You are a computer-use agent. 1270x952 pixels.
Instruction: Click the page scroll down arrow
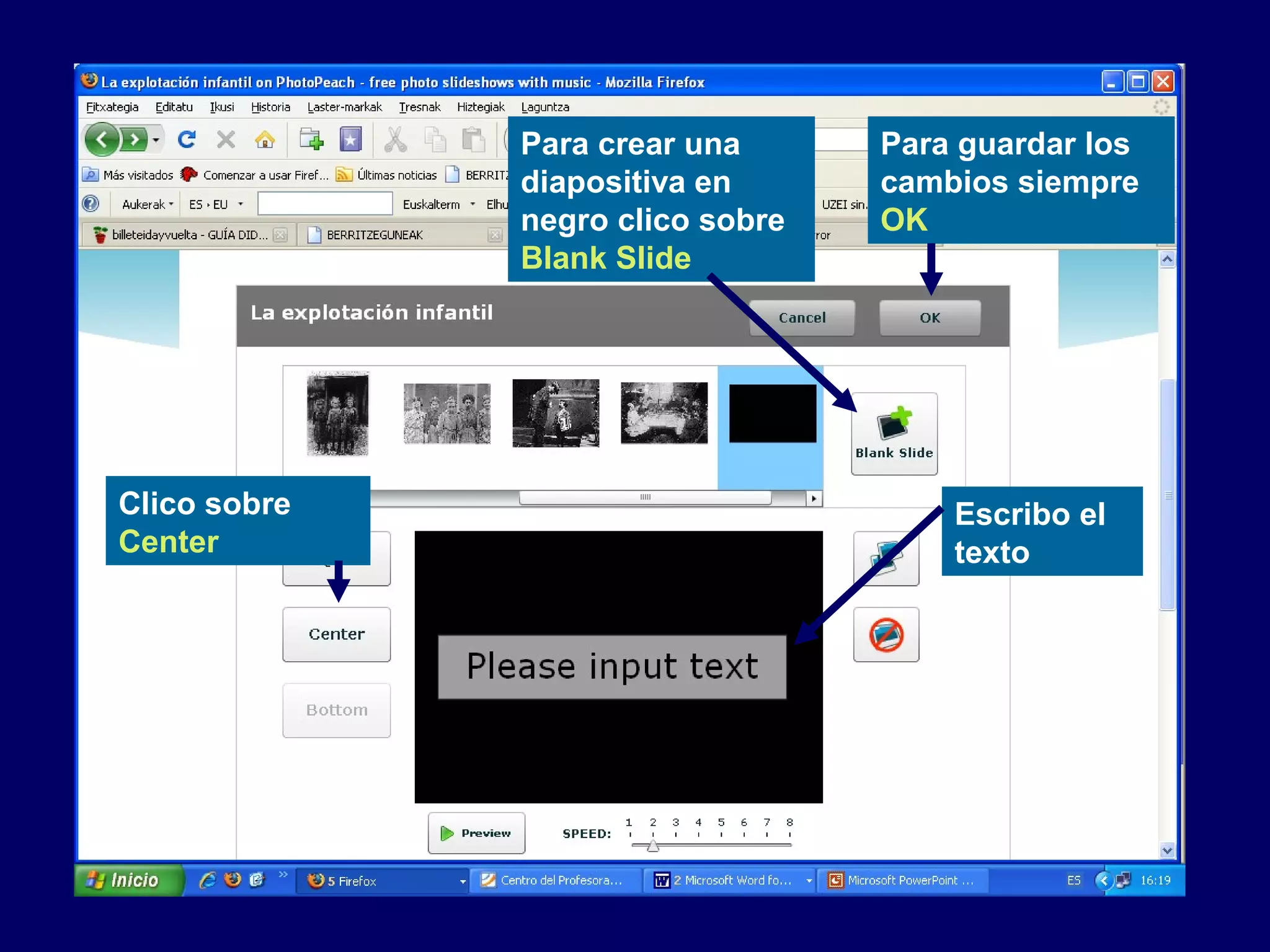tap(1167, 851)
